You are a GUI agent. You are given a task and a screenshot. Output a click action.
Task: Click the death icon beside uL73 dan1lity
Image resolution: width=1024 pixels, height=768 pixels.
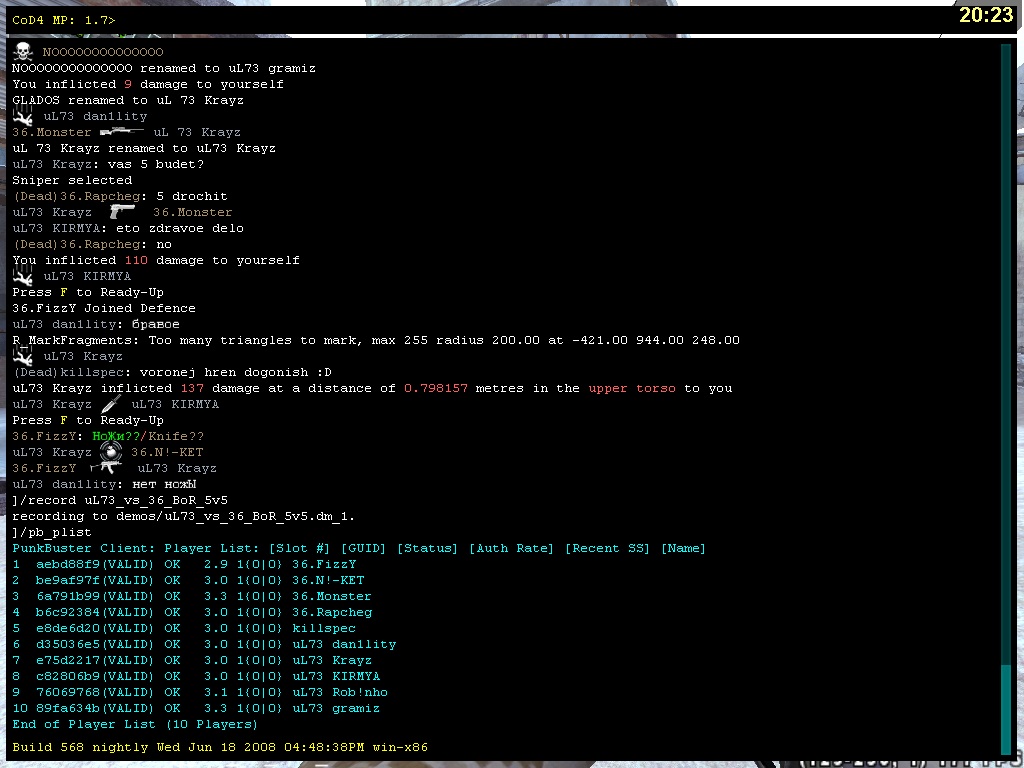(x=23, y=116)
